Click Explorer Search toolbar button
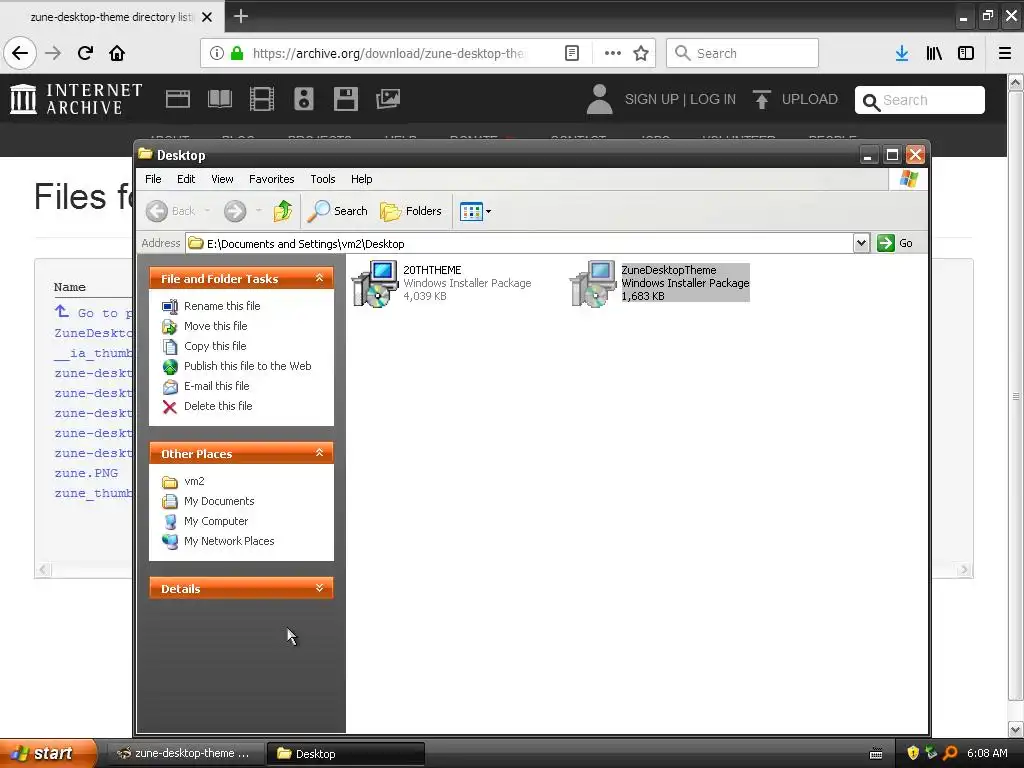The height and width of the screenshot is (768, 1024). pos(337,211)
